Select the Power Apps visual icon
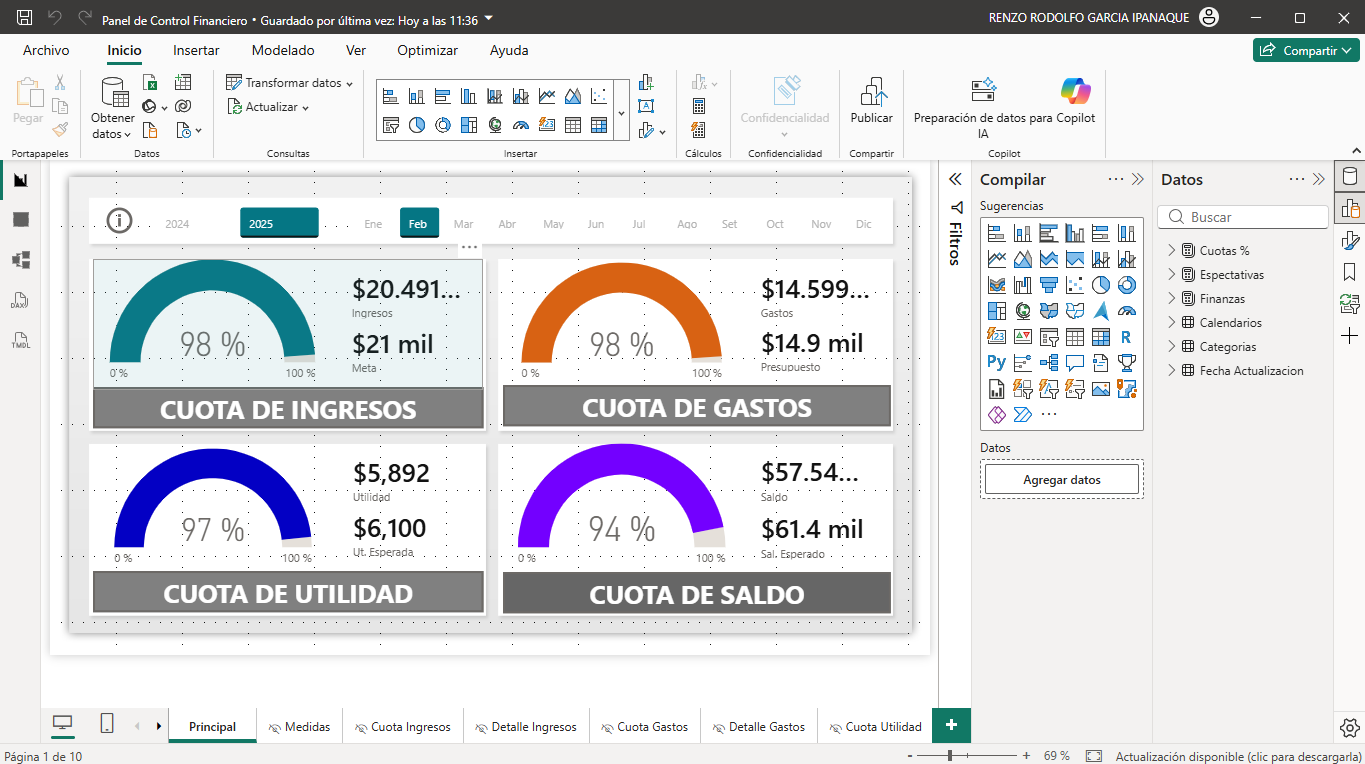1365x764 pixels. pos(996,414)
